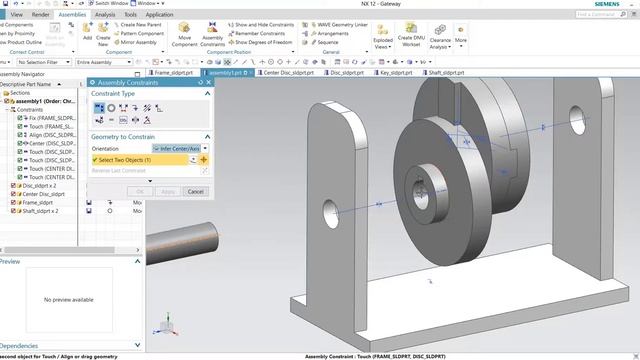Click the Save icon in quick access toolbar
Screen dimensions: 640x360
pos(5,3)
